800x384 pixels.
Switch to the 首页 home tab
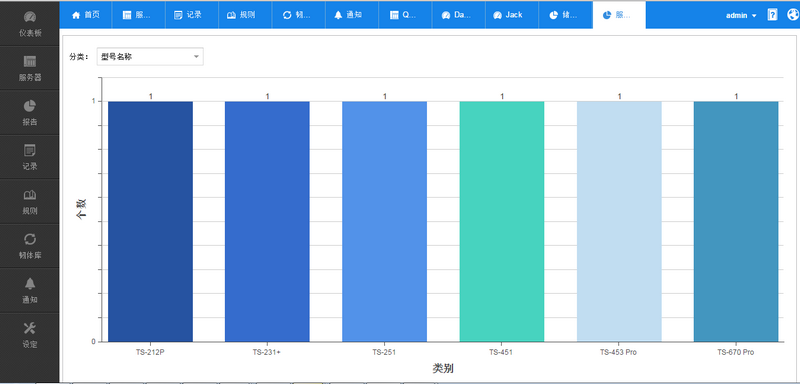point(85,15)
